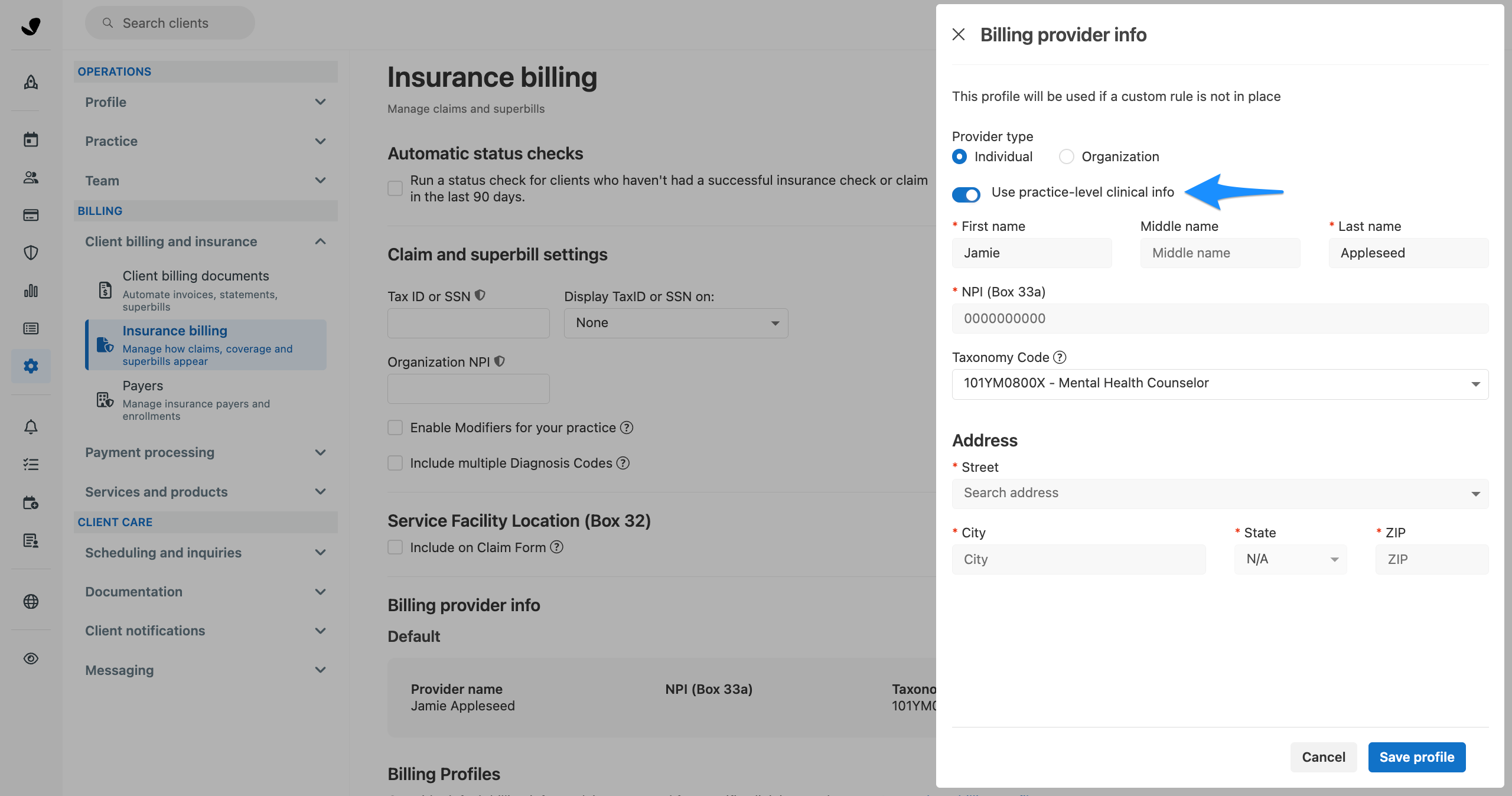
Task: Expand the Team settings section
Action: 206,181
